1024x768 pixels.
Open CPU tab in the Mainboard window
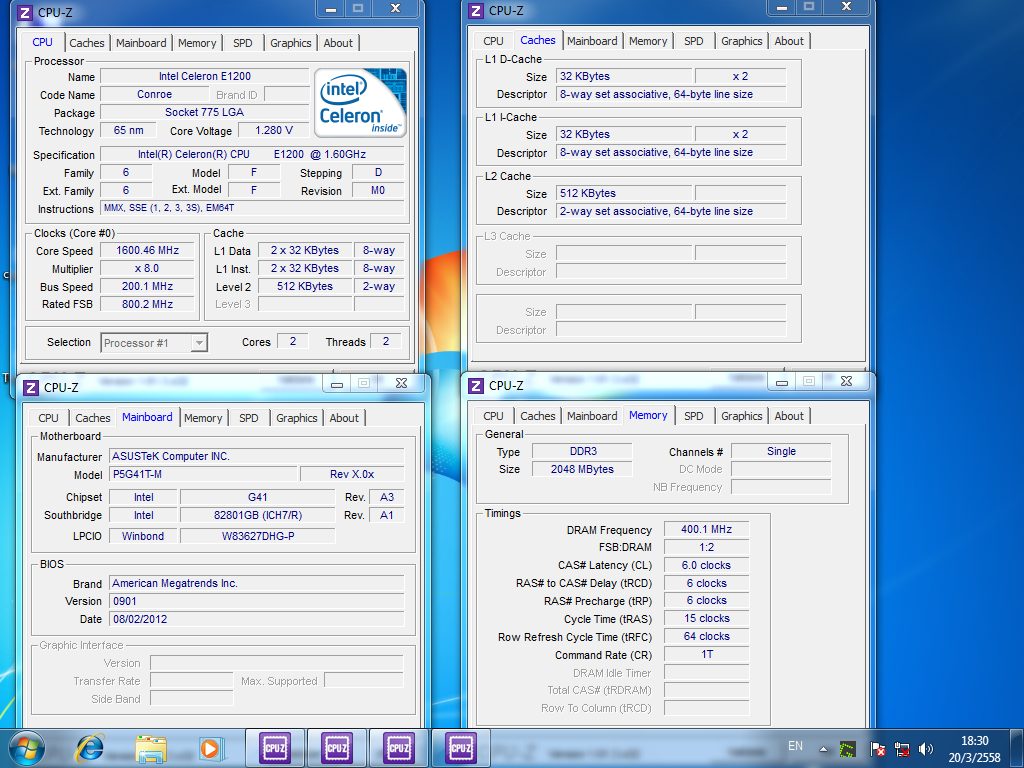(48, 418)
